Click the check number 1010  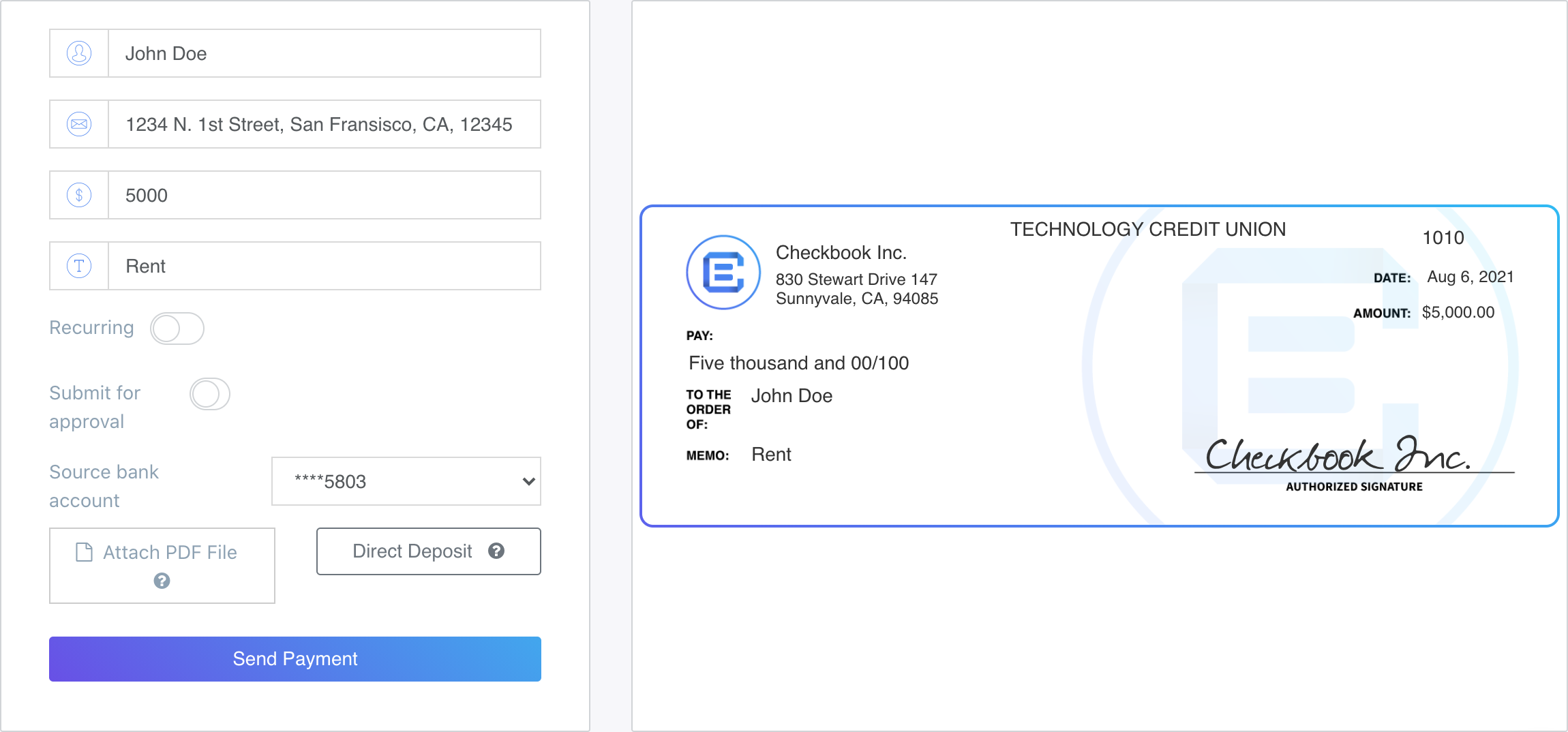1443,238
